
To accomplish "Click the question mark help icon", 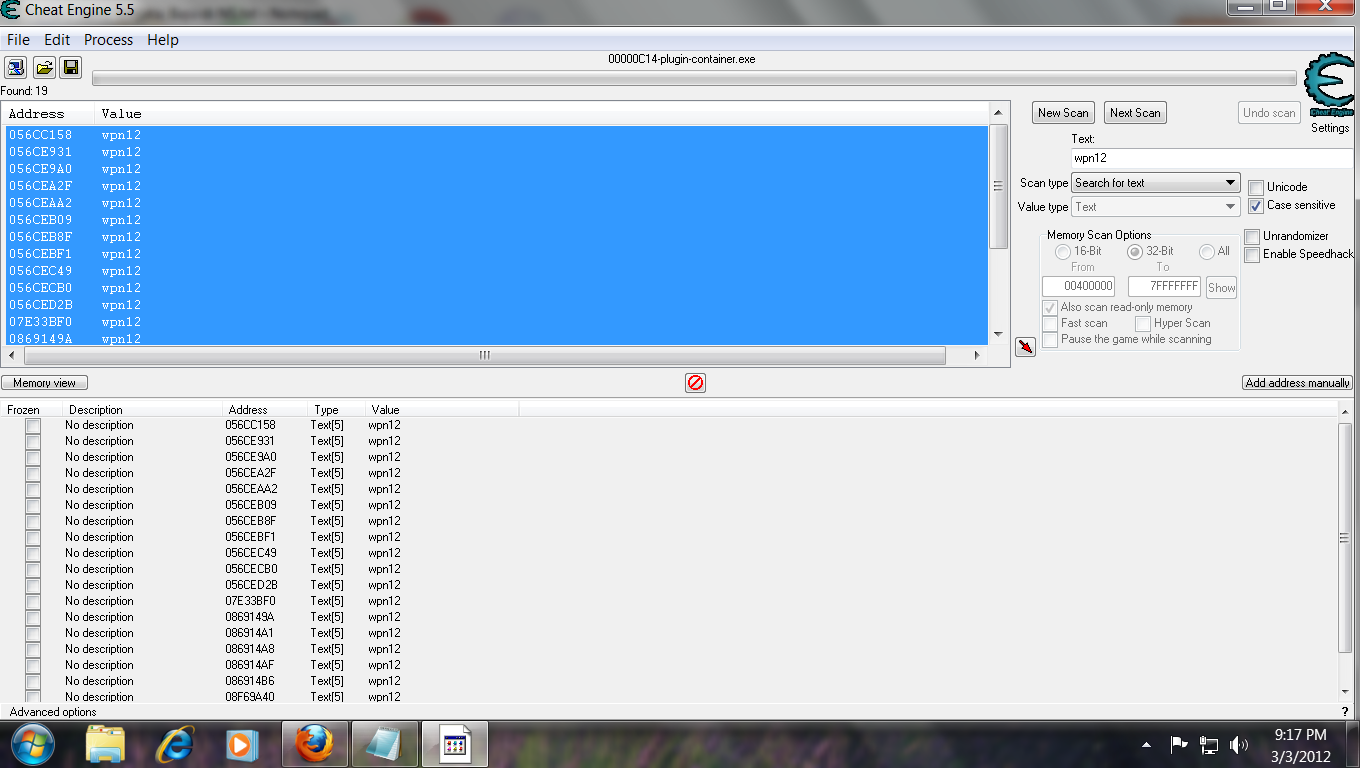I will pyautogui.click(x=1345, y=712).
